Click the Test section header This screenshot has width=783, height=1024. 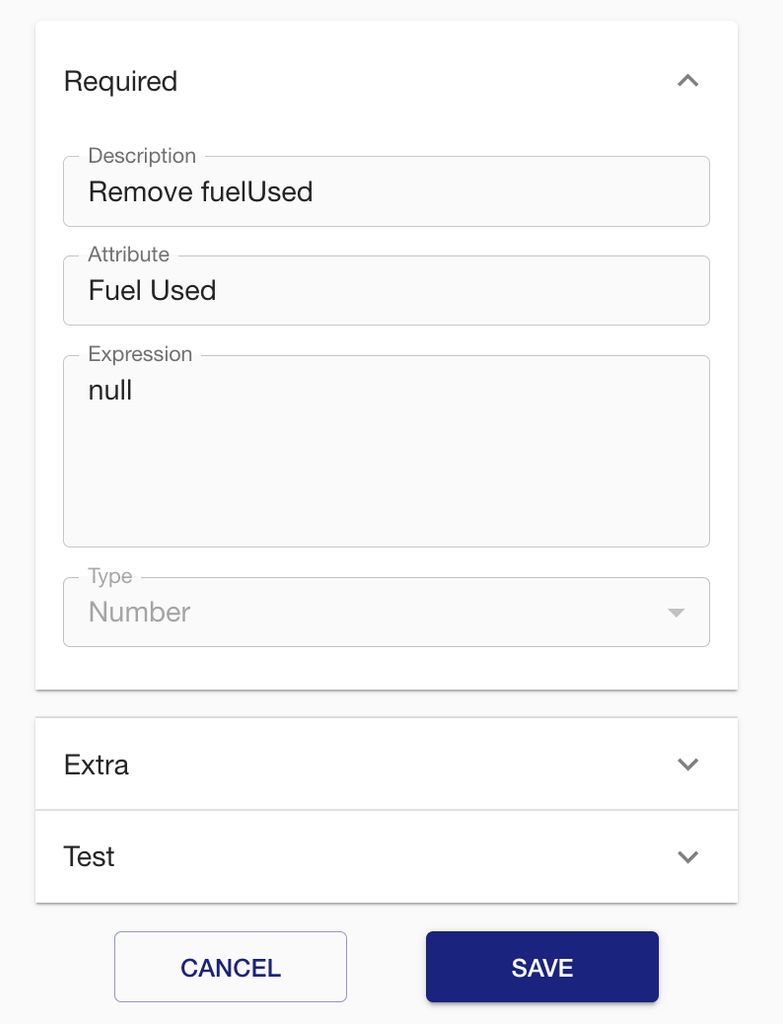coord(89,856)
